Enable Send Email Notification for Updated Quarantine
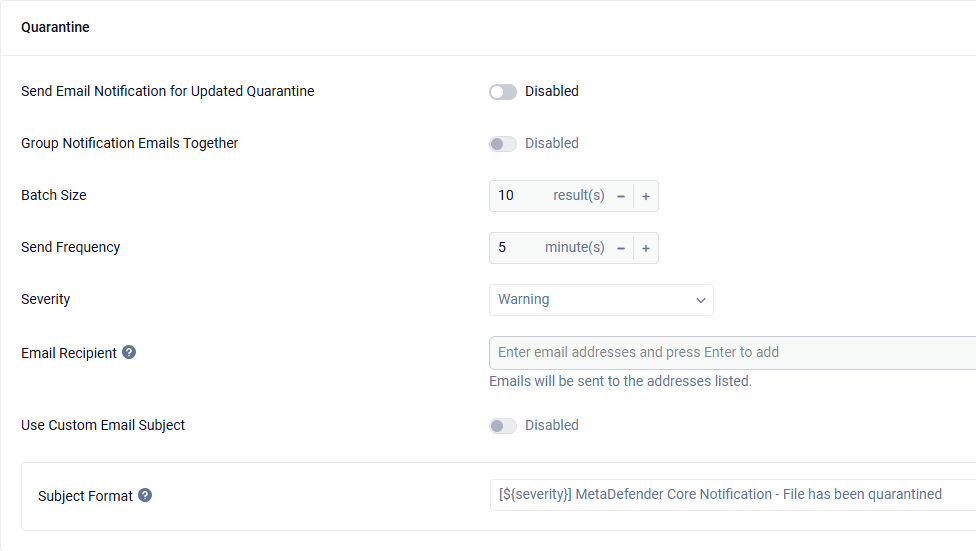The image size is (976, 551). pyautogui.click(x=503, y=92)
